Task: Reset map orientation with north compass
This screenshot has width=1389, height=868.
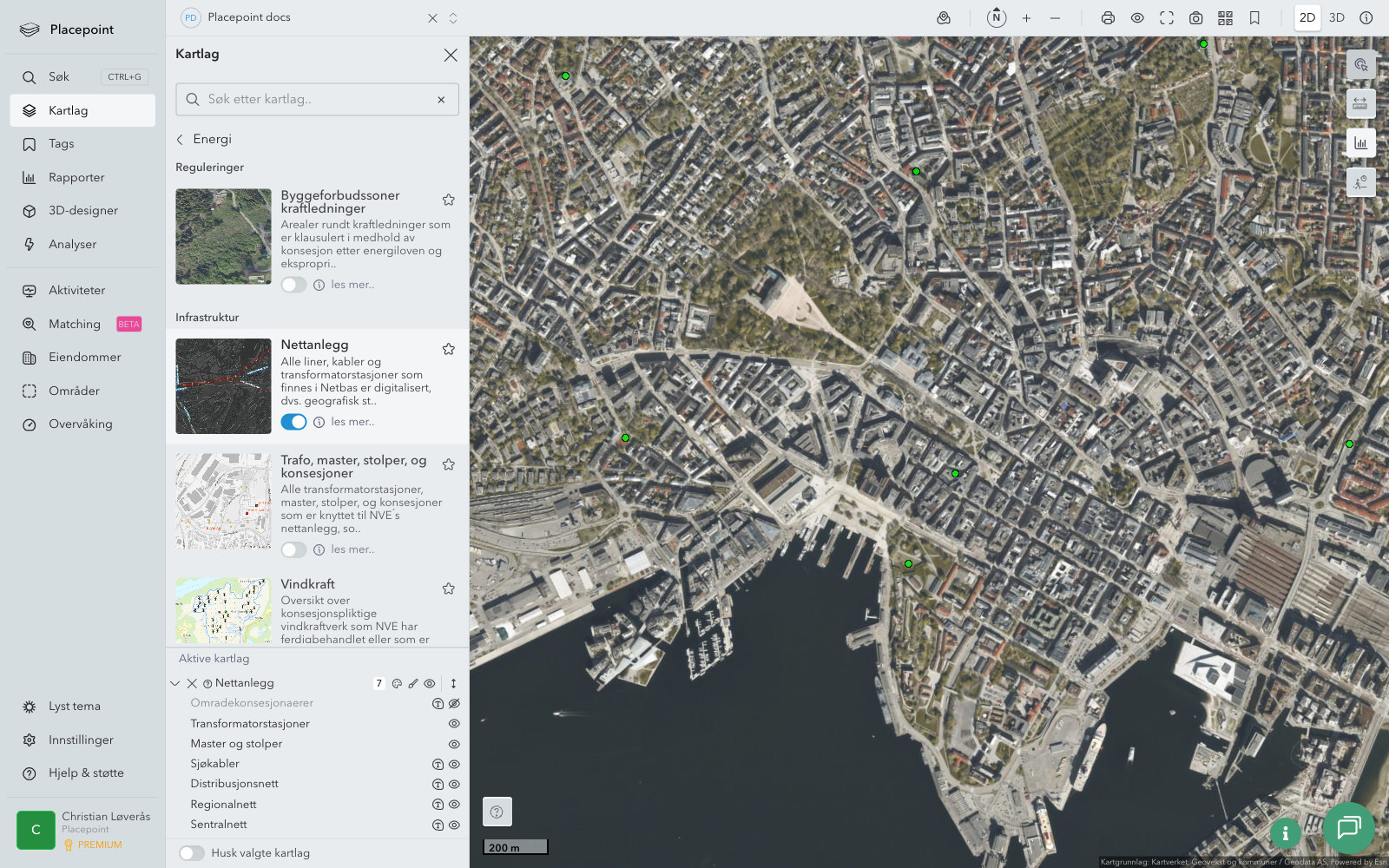Action: pos(997,18)
